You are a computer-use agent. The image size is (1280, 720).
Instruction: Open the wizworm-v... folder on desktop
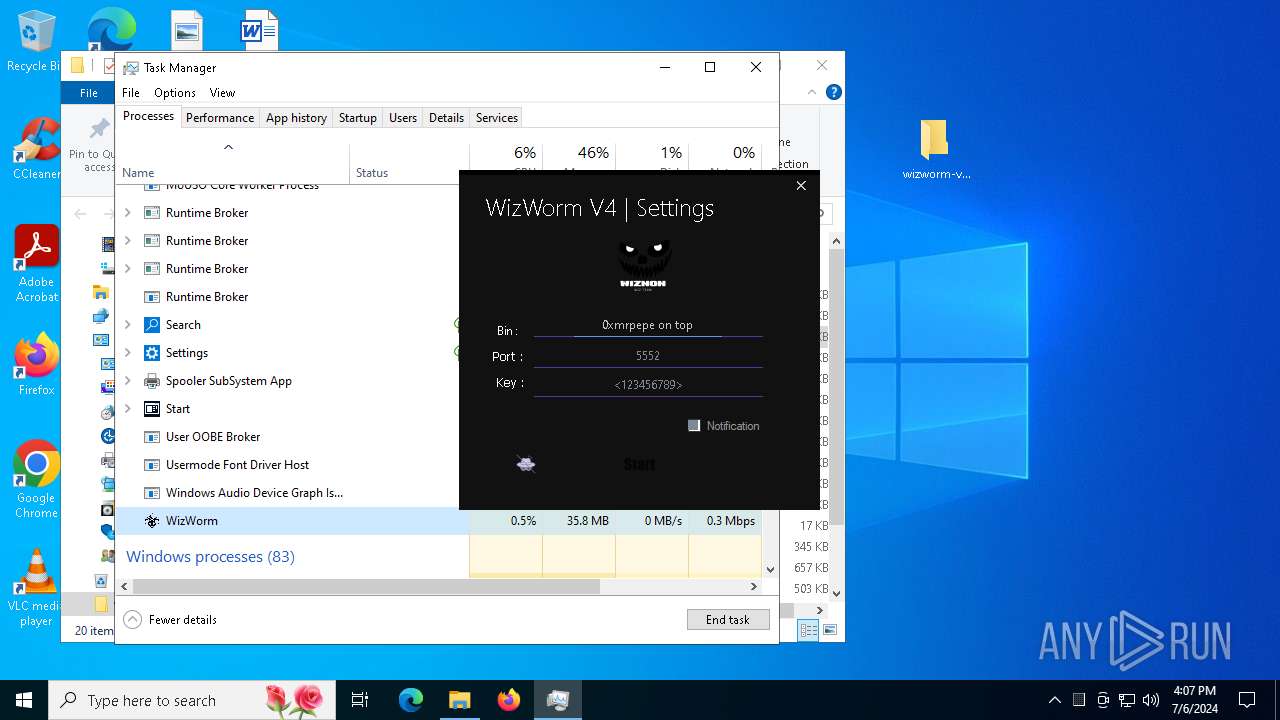tap(936, 151)
